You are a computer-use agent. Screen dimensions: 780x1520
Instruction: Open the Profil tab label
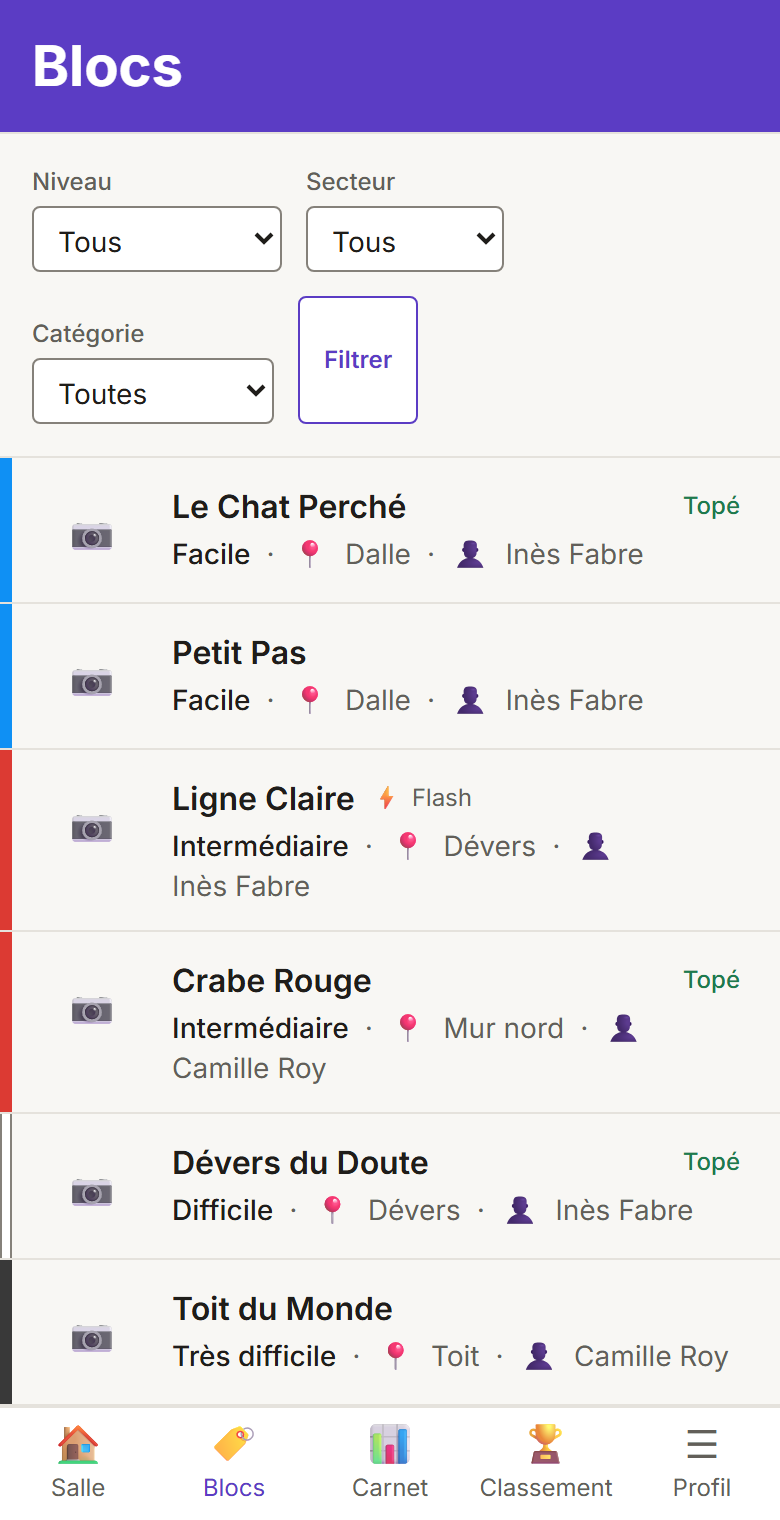[702, 1488]
